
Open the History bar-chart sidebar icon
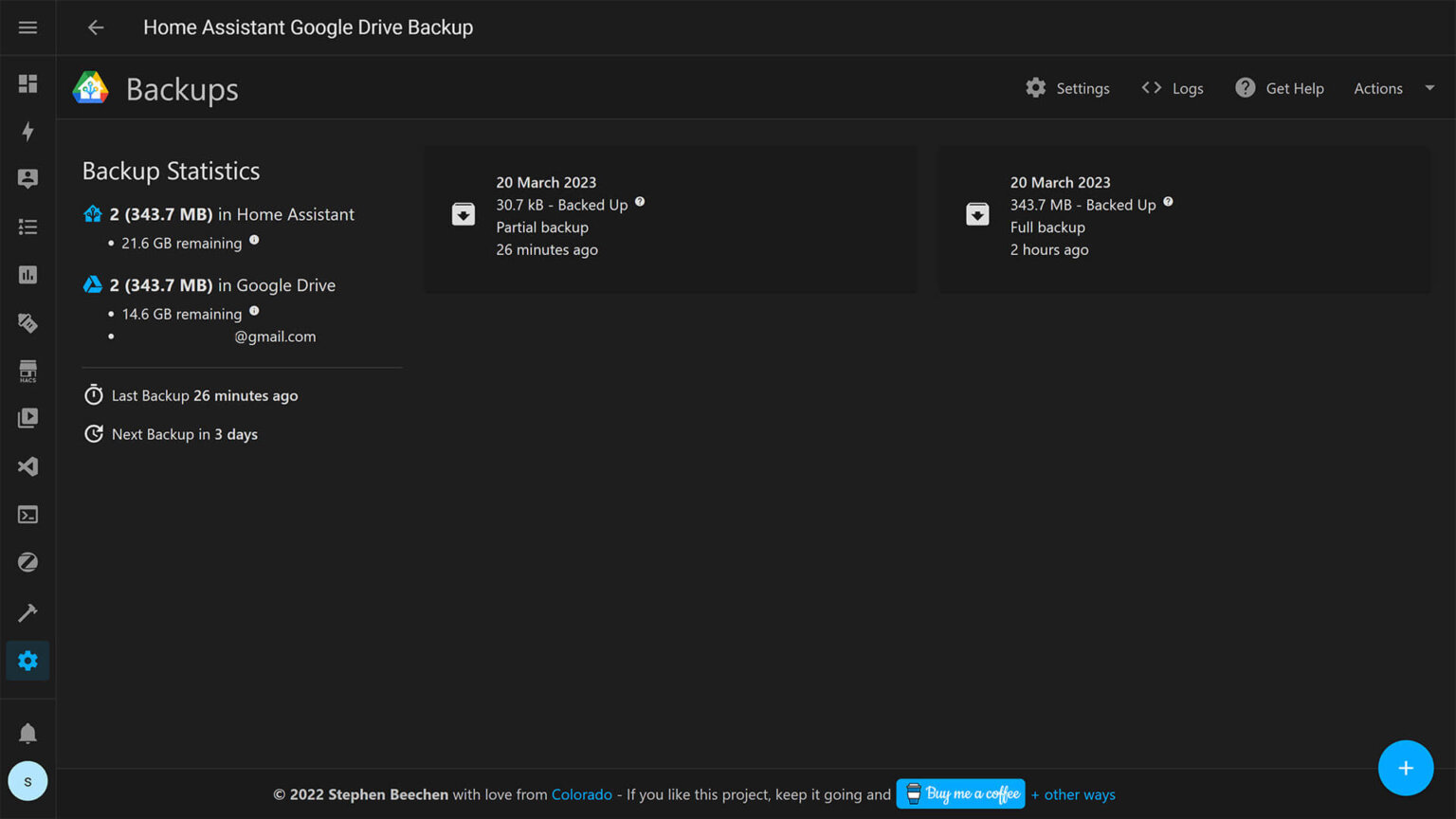tap(27, 275)
